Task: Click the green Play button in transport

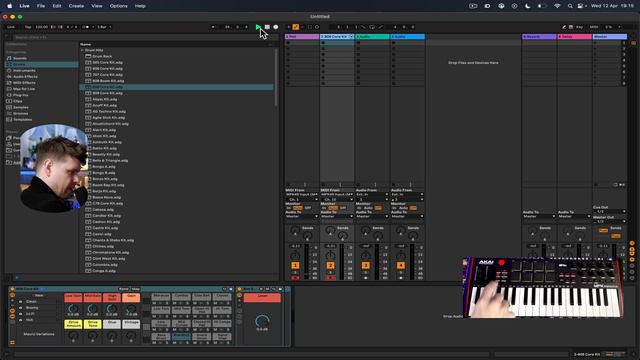Action: [258, 27]
